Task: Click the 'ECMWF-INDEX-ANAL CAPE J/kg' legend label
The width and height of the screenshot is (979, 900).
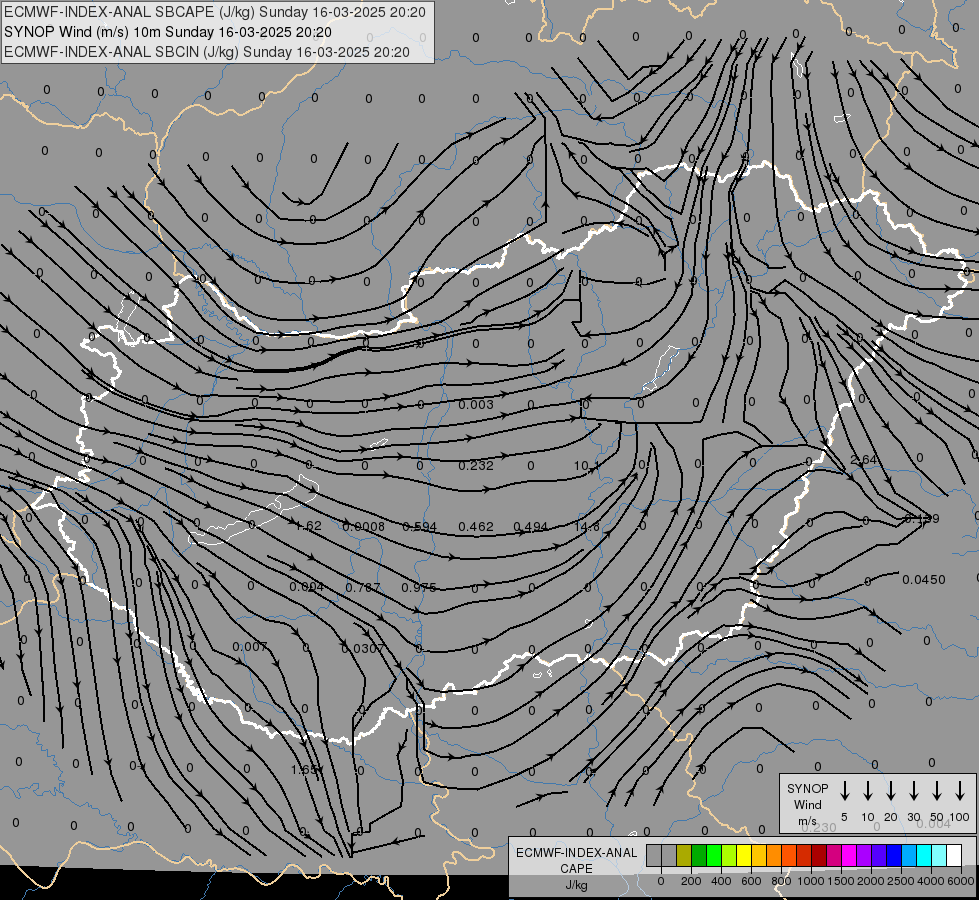Action: click(x=576, y=868)
